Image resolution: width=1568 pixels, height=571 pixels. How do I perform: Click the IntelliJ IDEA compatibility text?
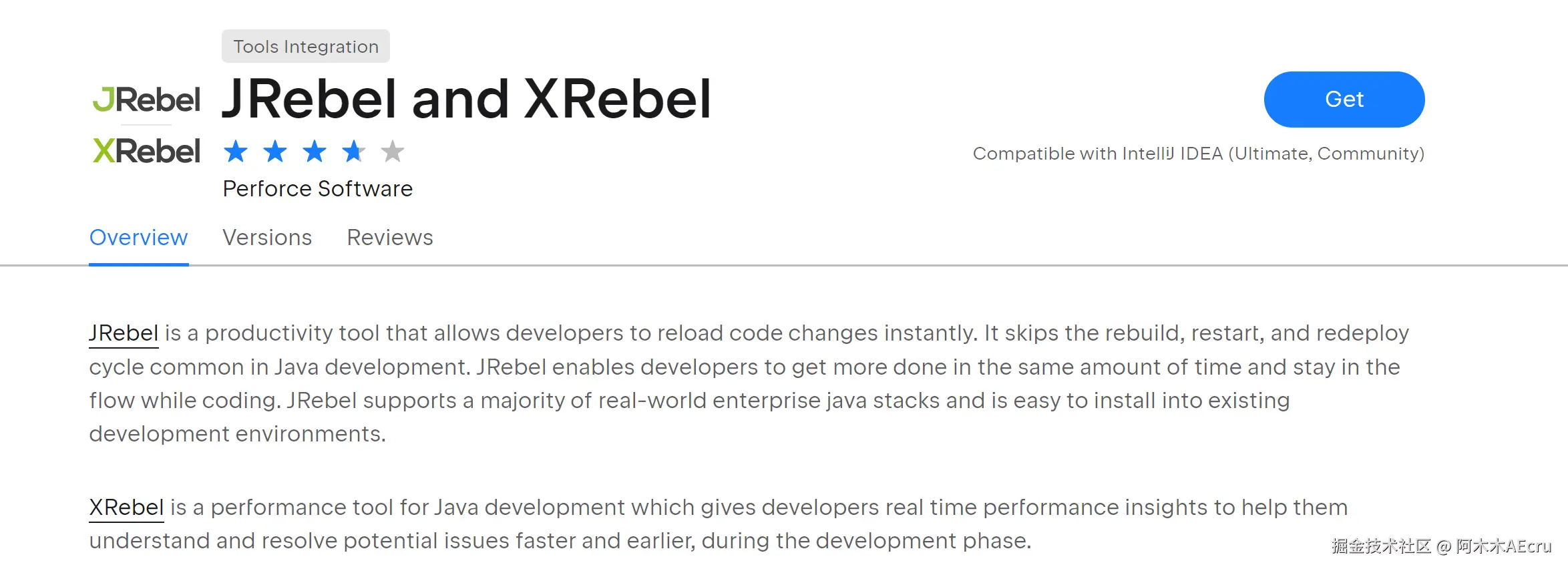pyautogui.click(x=1199, y=154)
